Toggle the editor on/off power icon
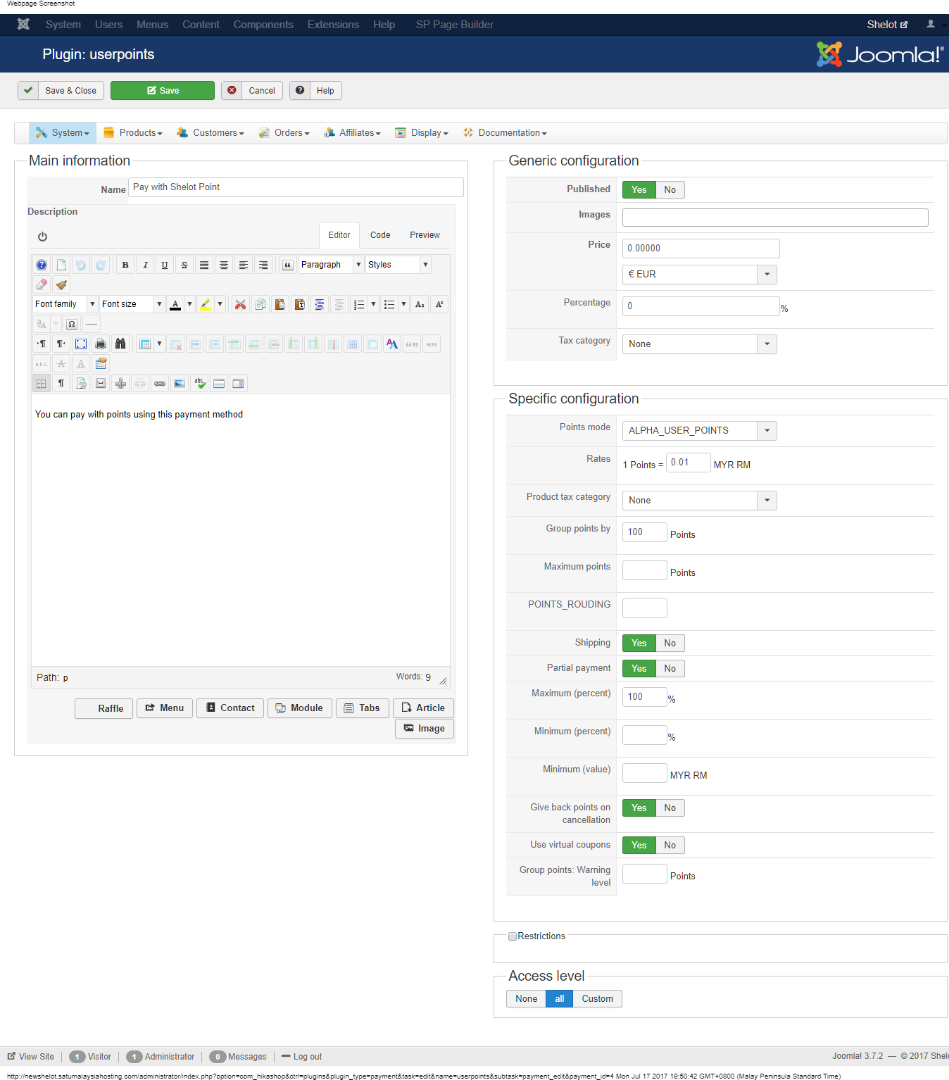This screenshot has height=1080, width=949. pos(42,237)
